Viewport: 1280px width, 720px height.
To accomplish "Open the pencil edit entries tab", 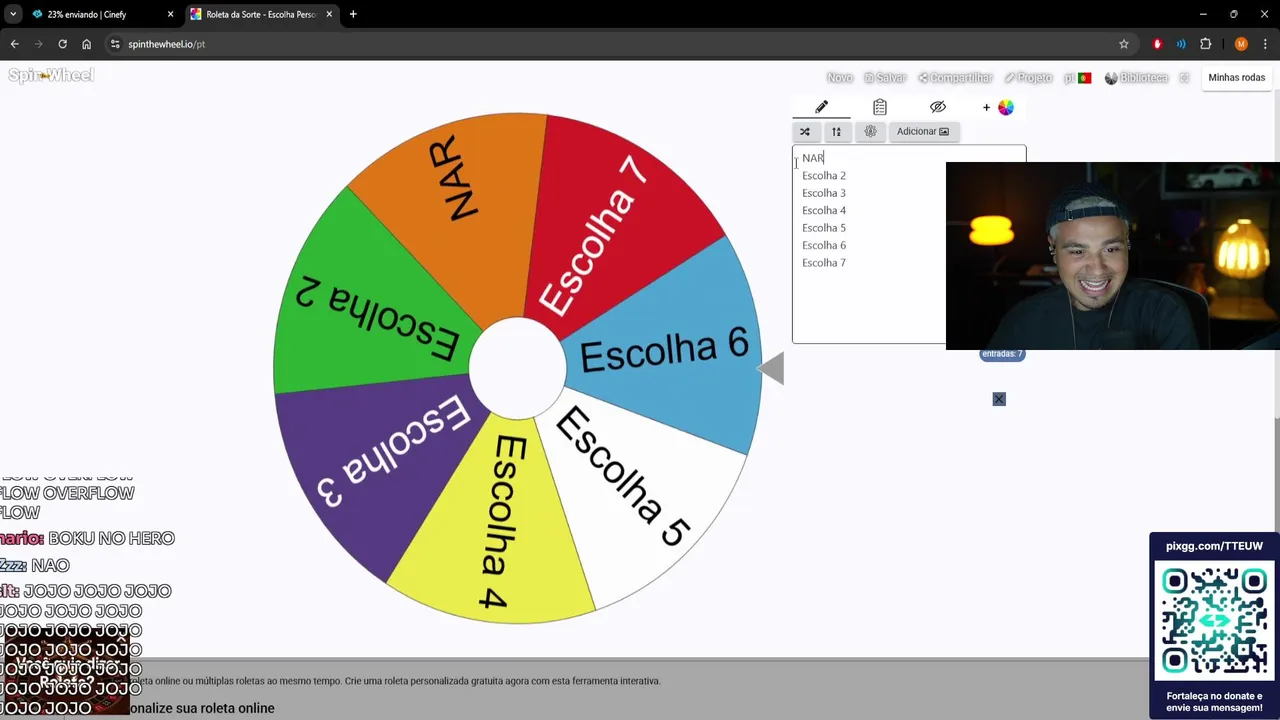I will pyautogui.click(x=821, y=107).
